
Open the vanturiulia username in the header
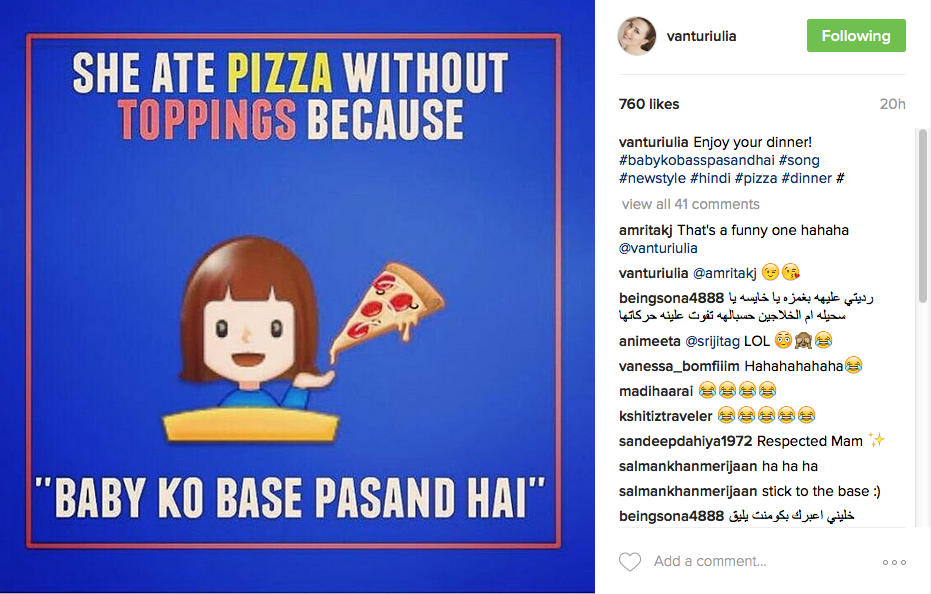[x=701, y=36]
